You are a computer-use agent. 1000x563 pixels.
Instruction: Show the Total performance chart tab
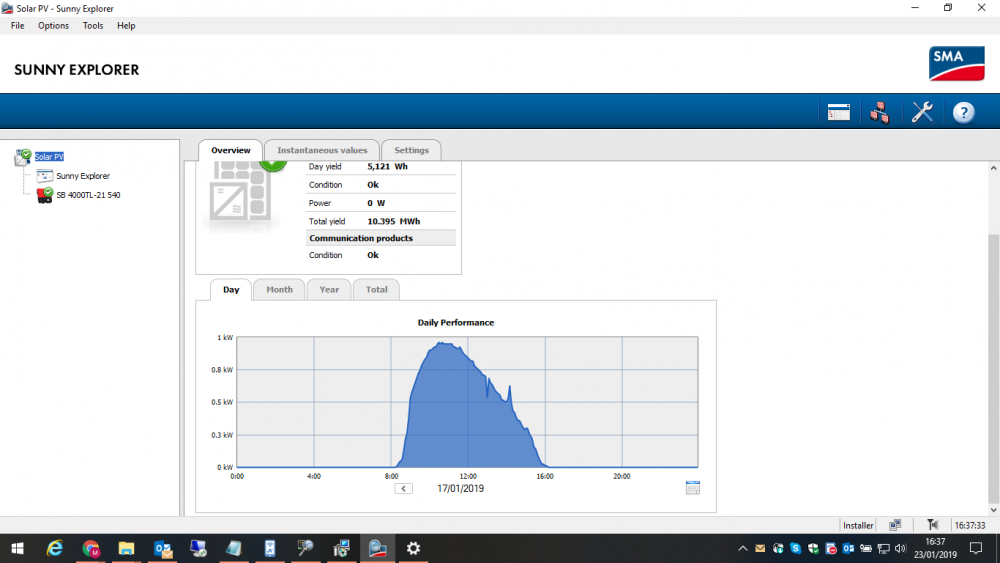tap(376, 289)
